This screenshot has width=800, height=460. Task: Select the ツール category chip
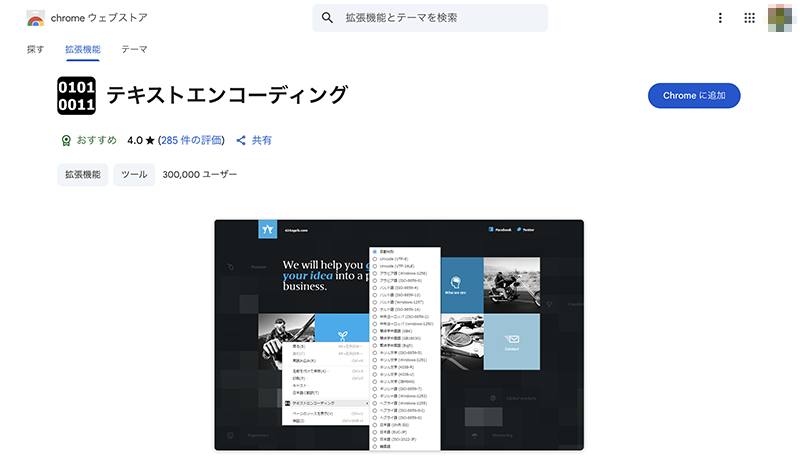pyautogui.click(x=134, y=174)
